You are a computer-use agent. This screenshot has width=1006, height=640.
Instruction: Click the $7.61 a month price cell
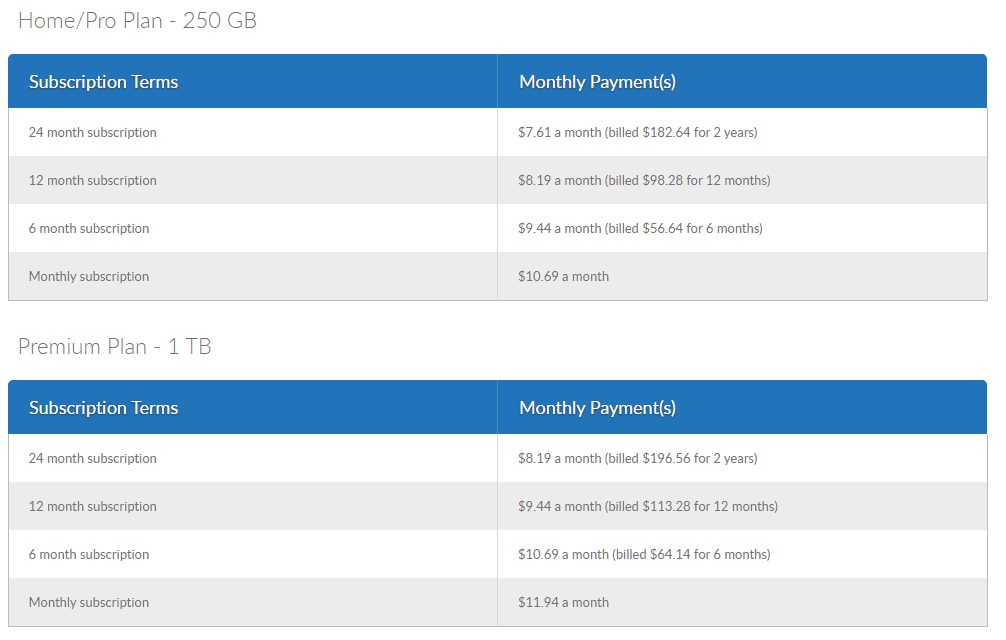(637, 132)
